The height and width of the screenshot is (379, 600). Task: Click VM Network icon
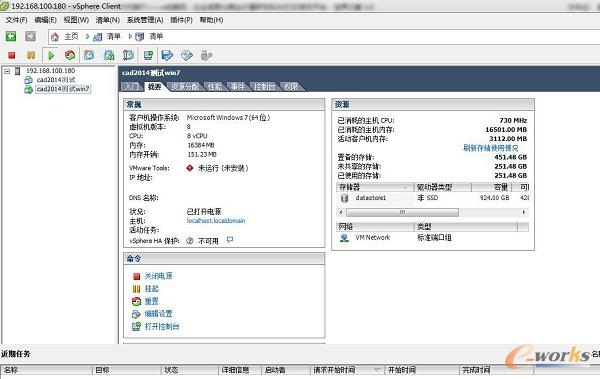pos(344,238)
